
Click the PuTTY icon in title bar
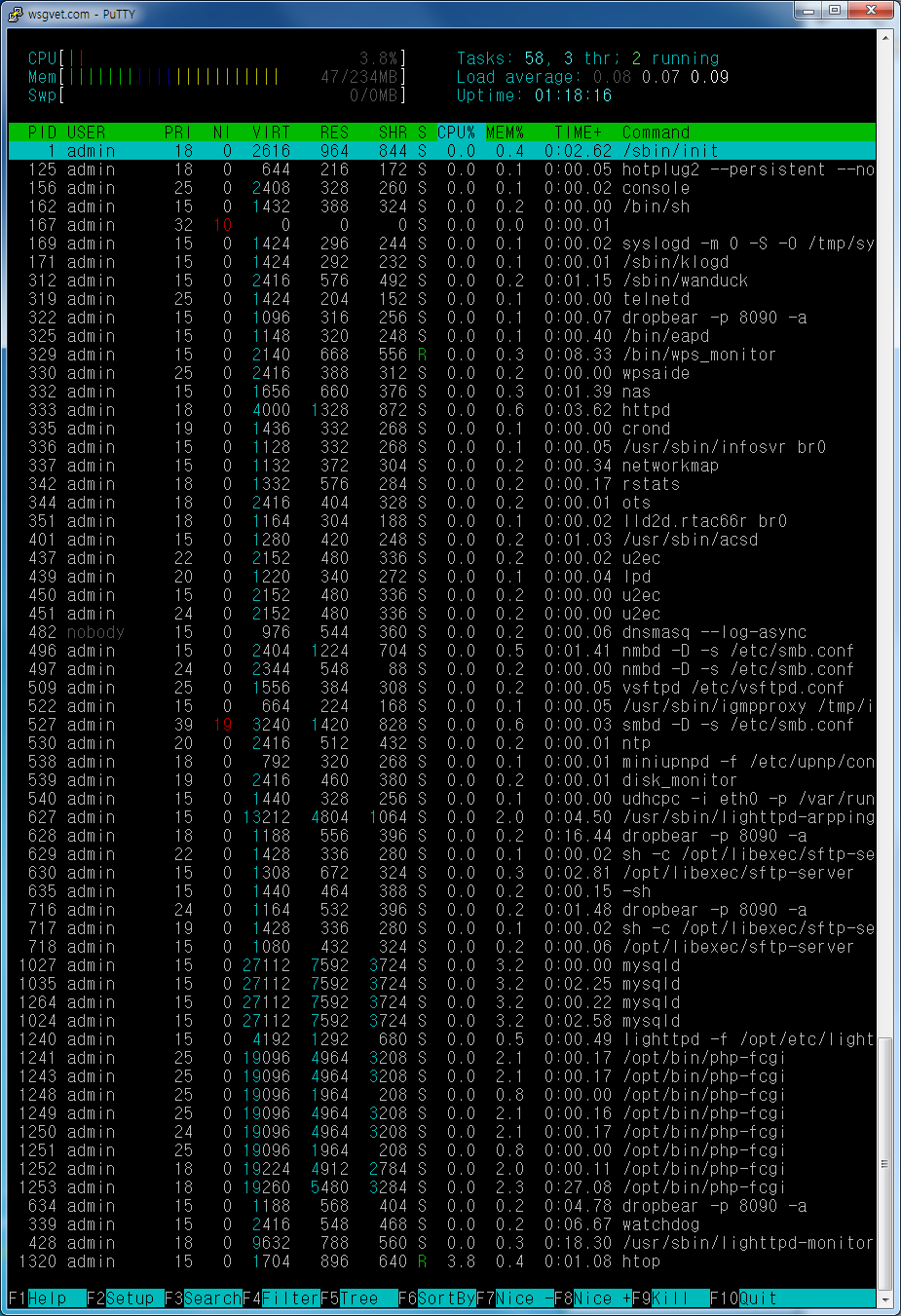[15, 14]
